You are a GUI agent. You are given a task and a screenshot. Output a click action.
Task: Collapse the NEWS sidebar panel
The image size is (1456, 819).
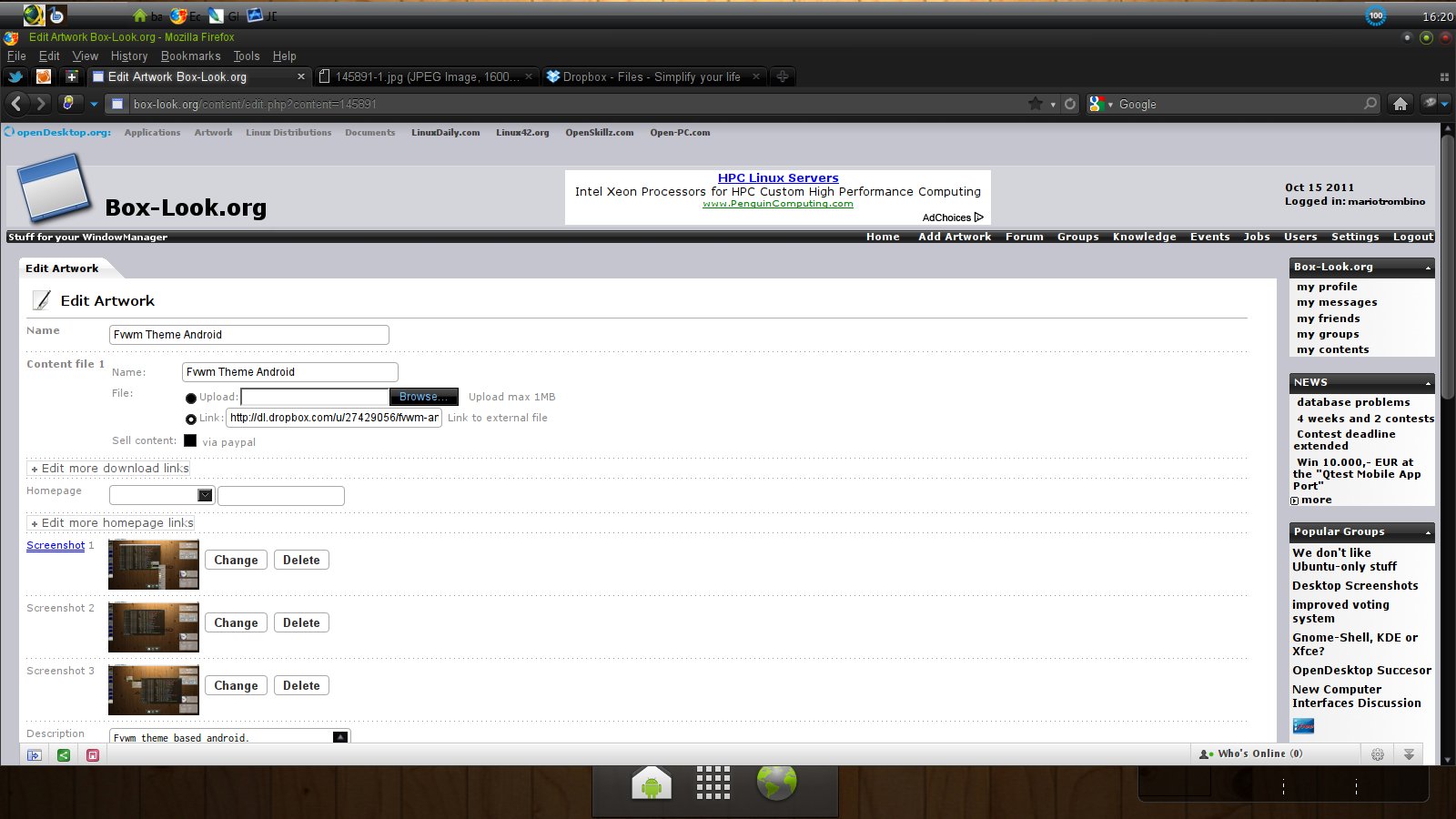pos(1428,384)
